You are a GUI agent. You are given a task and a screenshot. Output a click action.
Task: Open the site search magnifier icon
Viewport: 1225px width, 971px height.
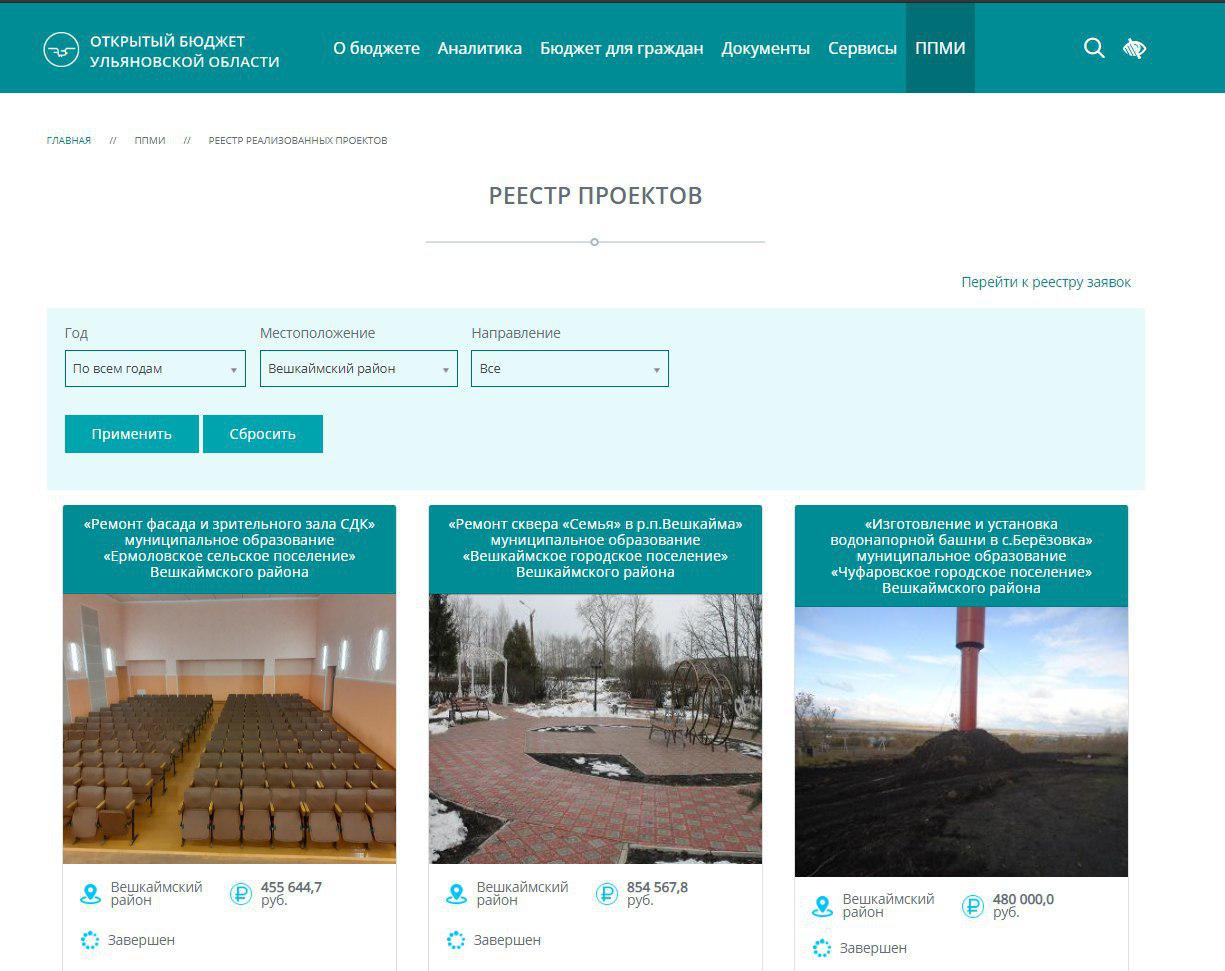pos(1094,48)
